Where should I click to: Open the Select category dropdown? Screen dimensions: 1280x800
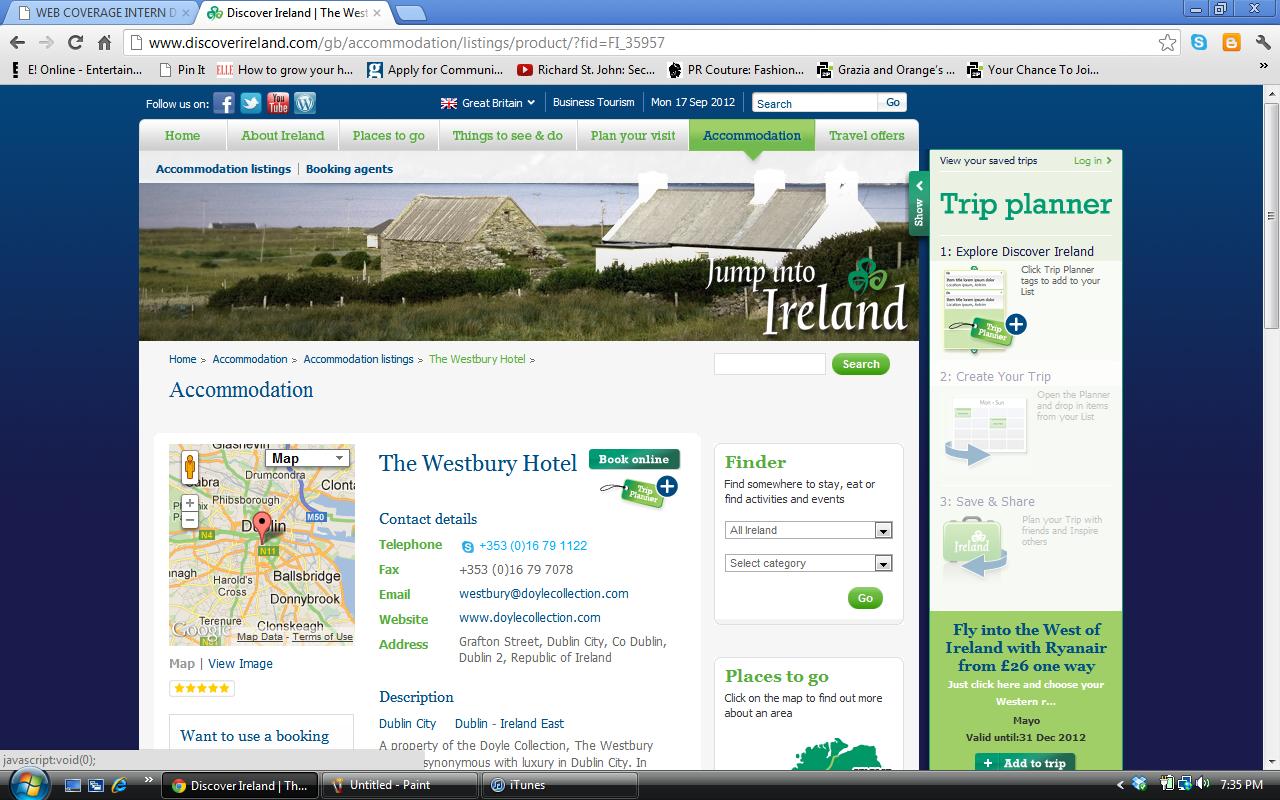(808, 563)
